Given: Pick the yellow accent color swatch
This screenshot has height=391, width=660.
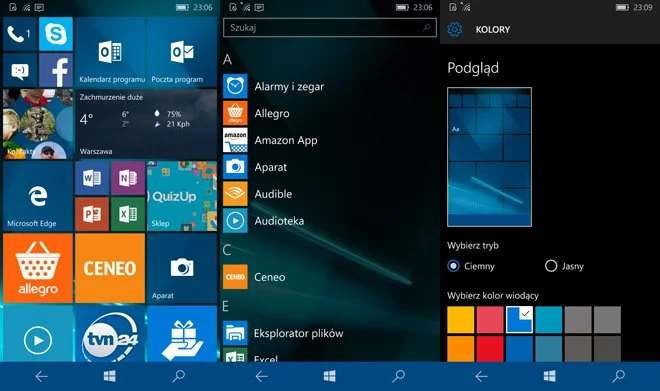Looking at the screenshot, I should [x=460, y=320].
